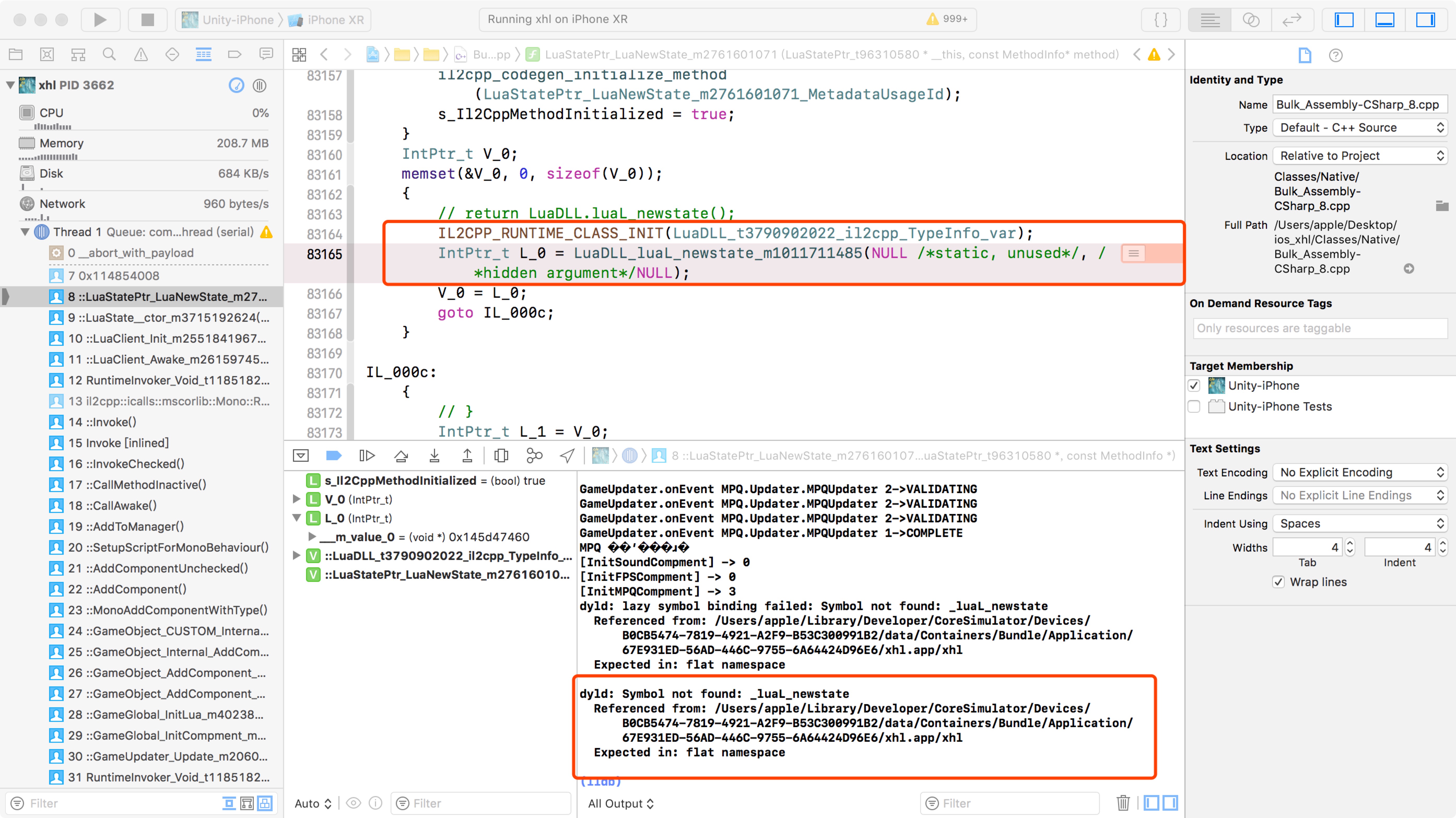Screen dimensions: 1456x818
Task: Click the related items grid icon
Action: (299, 55)
